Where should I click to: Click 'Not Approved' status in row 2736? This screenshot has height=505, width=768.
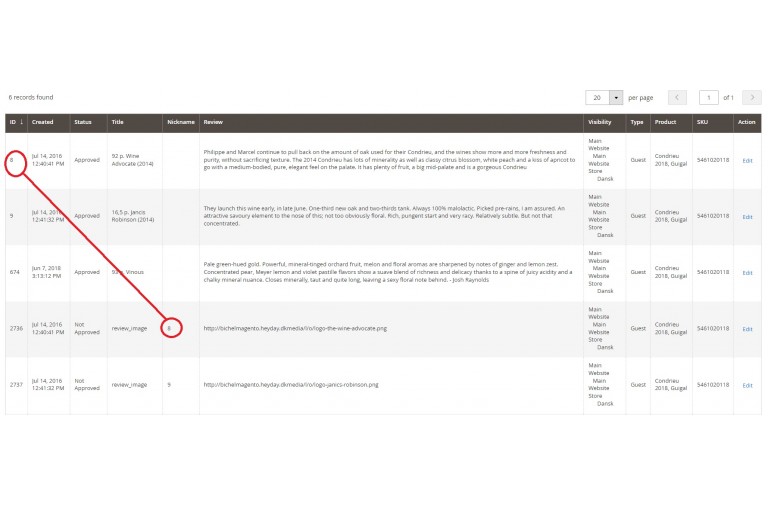87,329
